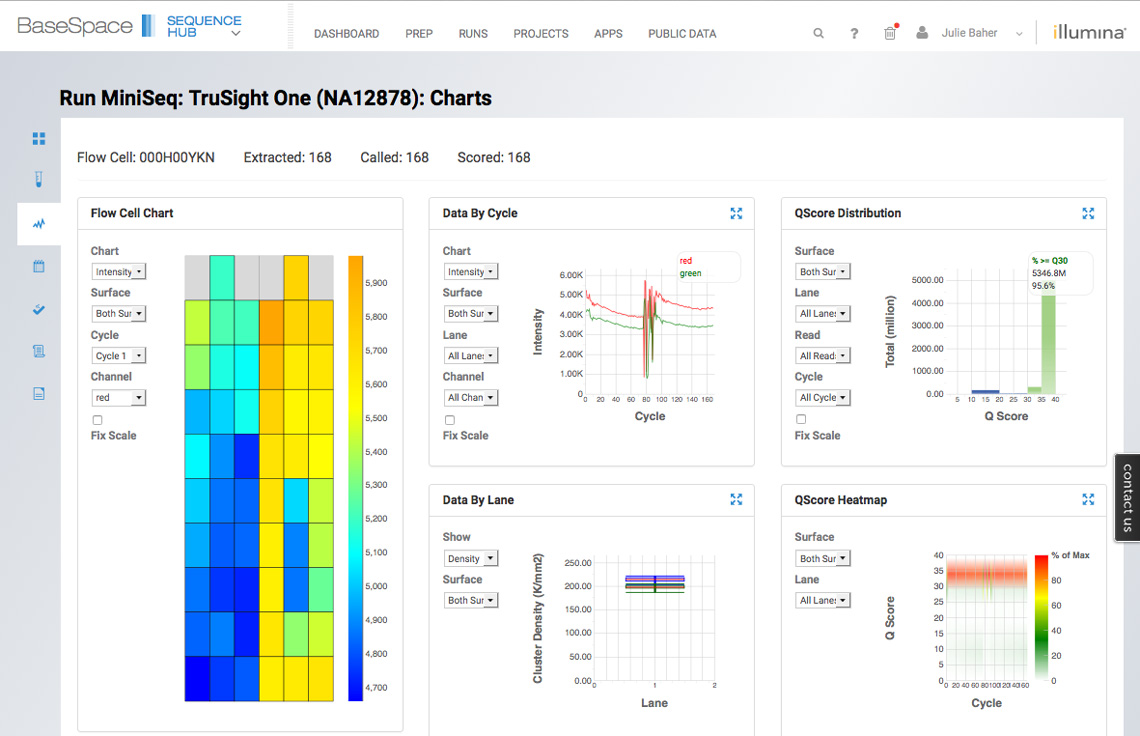This screenshot has width=1140, height=736.
Task: Open the Cycle 1 dropdown
Action: click(x=119, y=356)
